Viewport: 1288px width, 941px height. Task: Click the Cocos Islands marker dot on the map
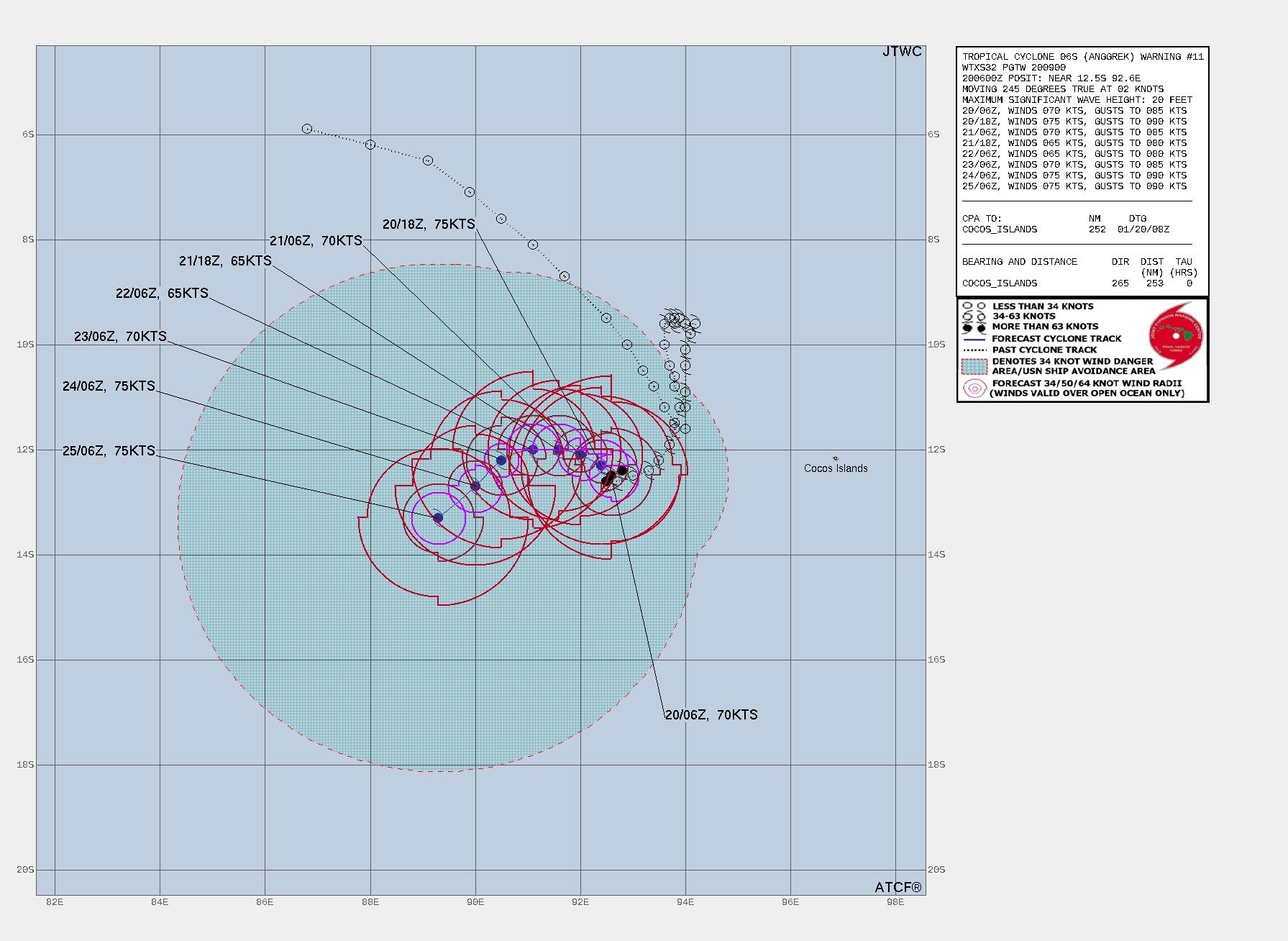[x=835, y=458]
